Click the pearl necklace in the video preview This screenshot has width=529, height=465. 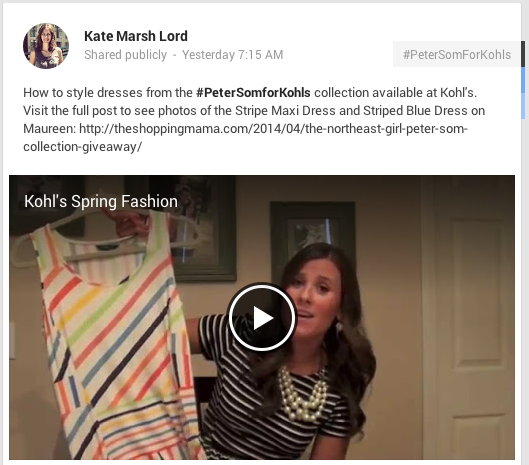(x=303, y=393)
